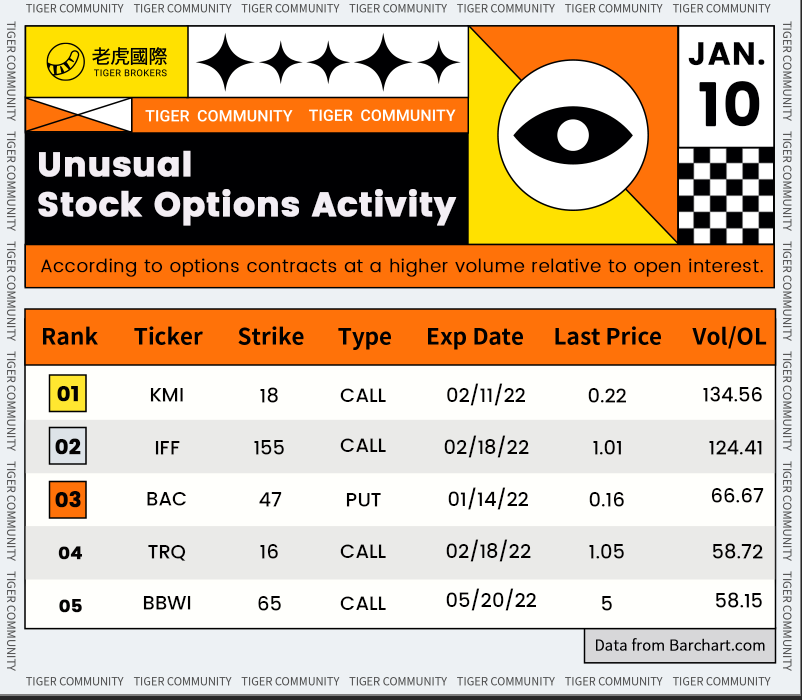Click the Tiger Brokers tiger logo
The width and height of the screenshot is (802, 700).
66,62
